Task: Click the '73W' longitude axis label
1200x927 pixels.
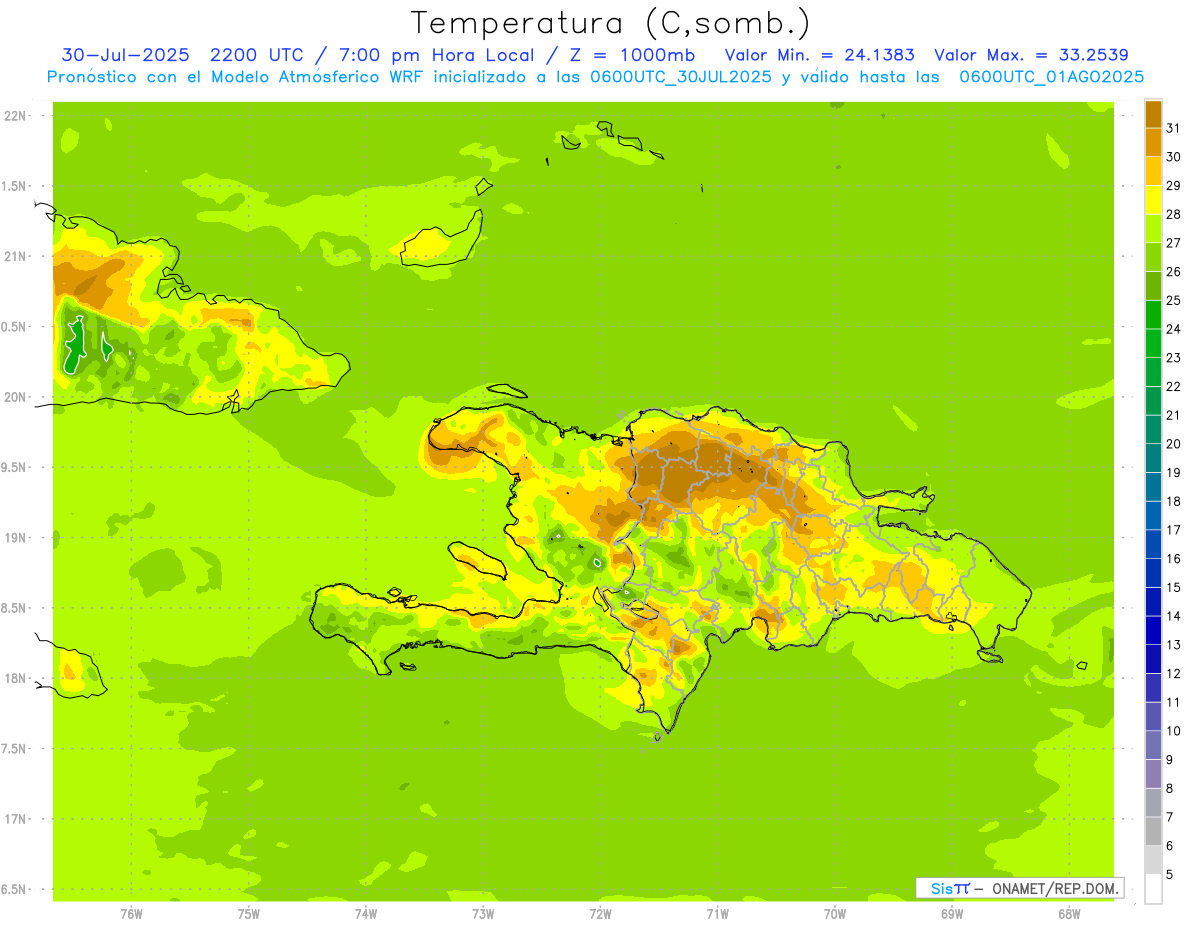Action: [x=483, y=913]
